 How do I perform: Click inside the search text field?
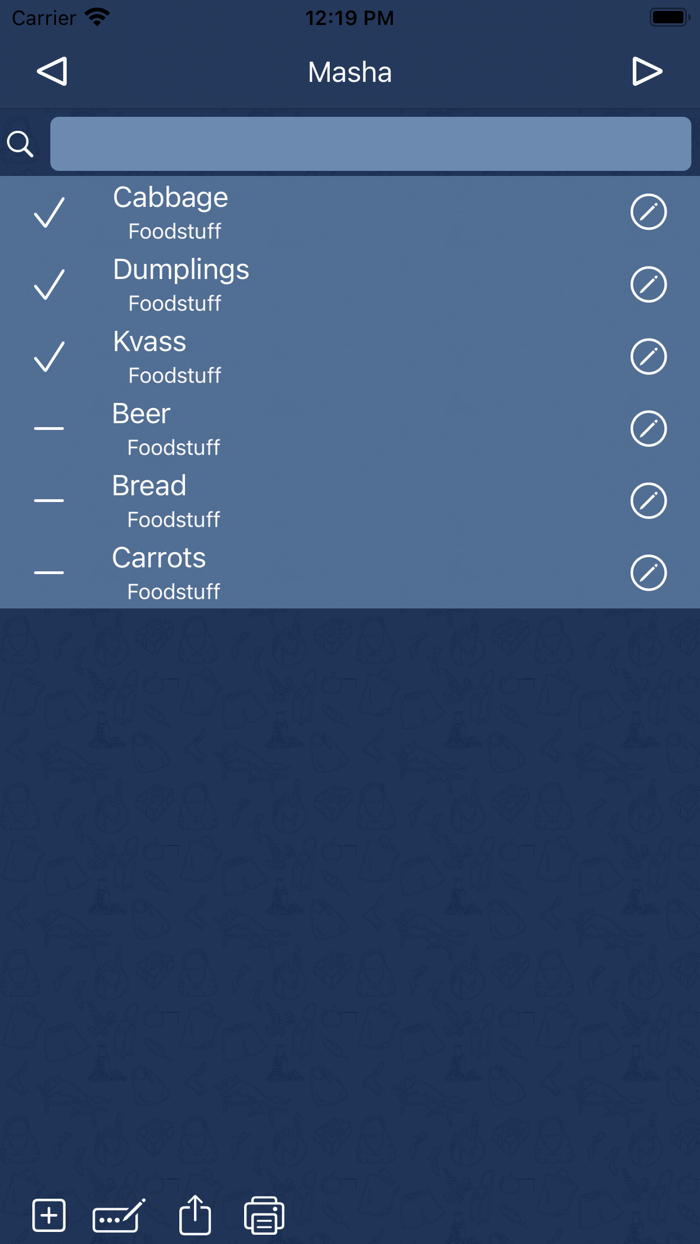[370, 143]
